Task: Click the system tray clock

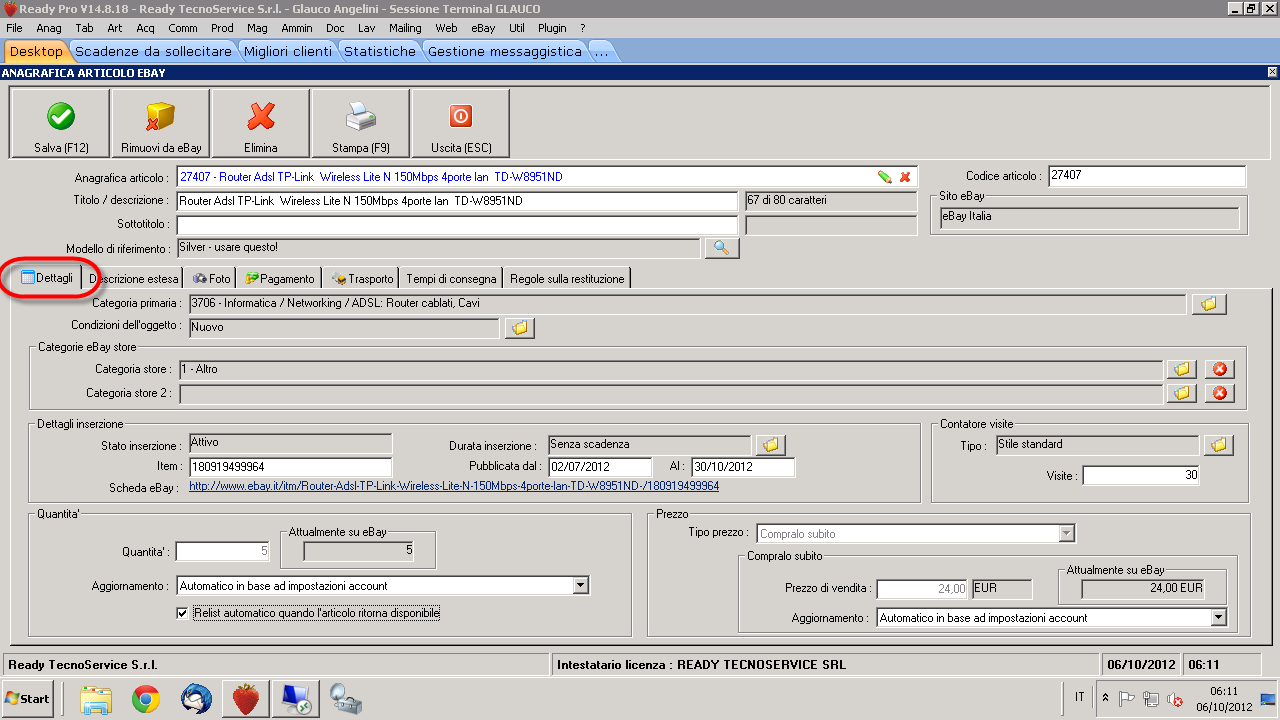Action: (1224, 699)
